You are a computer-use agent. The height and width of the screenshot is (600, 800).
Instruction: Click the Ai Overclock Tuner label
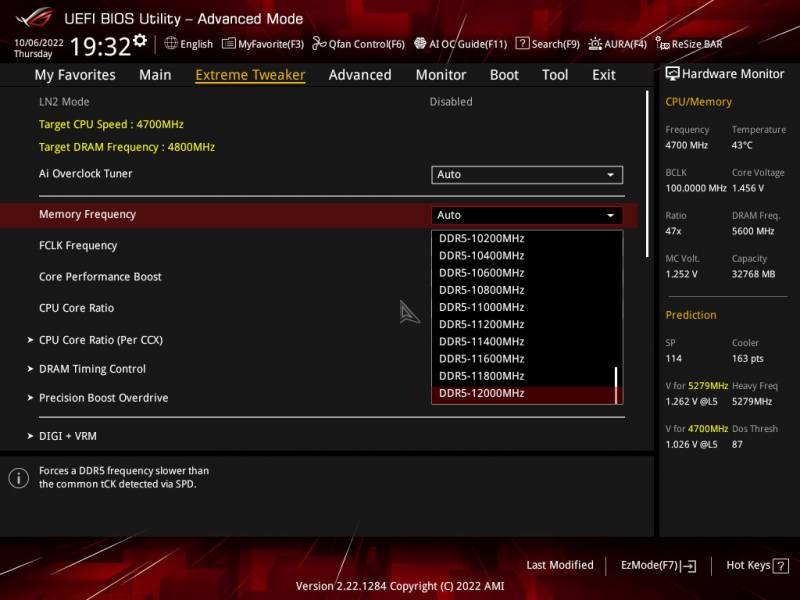tap(86, 173)
